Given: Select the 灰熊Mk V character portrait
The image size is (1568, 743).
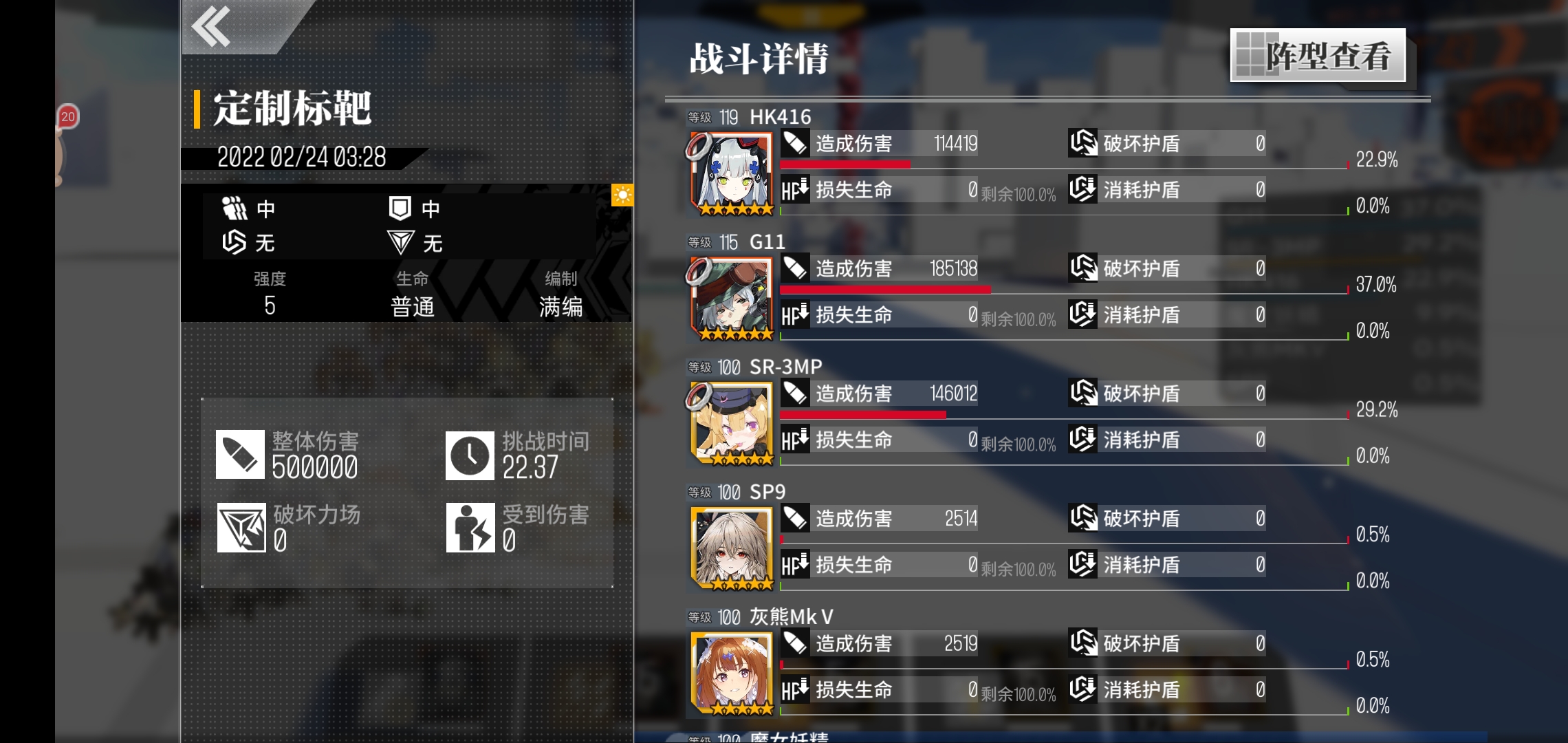Looking at the screenshot, I should tap(732, 674).
